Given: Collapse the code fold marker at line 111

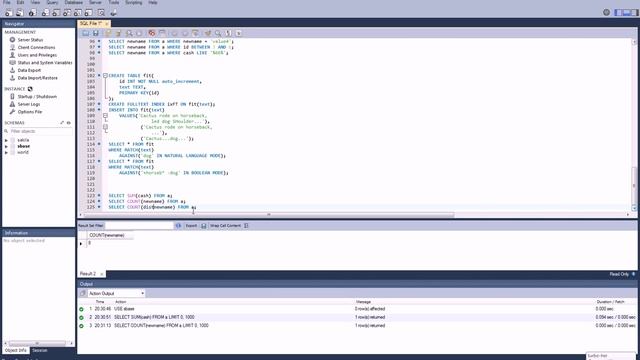Looking at the screenshot, I should [105, 127].
